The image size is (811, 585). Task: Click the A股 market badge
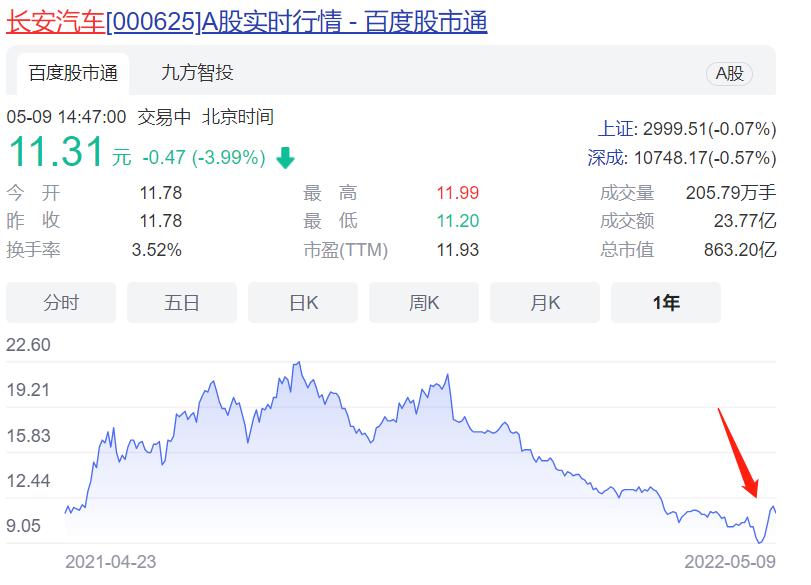(x=729, y=74)
